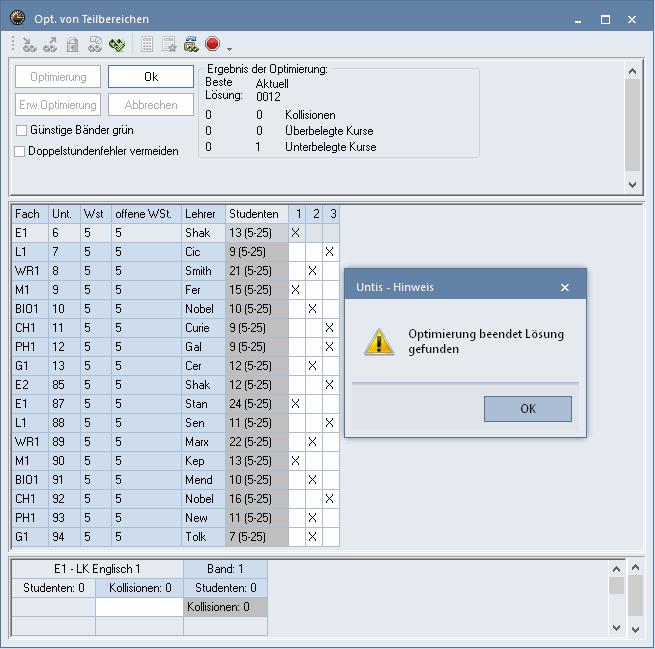Click band column header 2

[314, 214]
